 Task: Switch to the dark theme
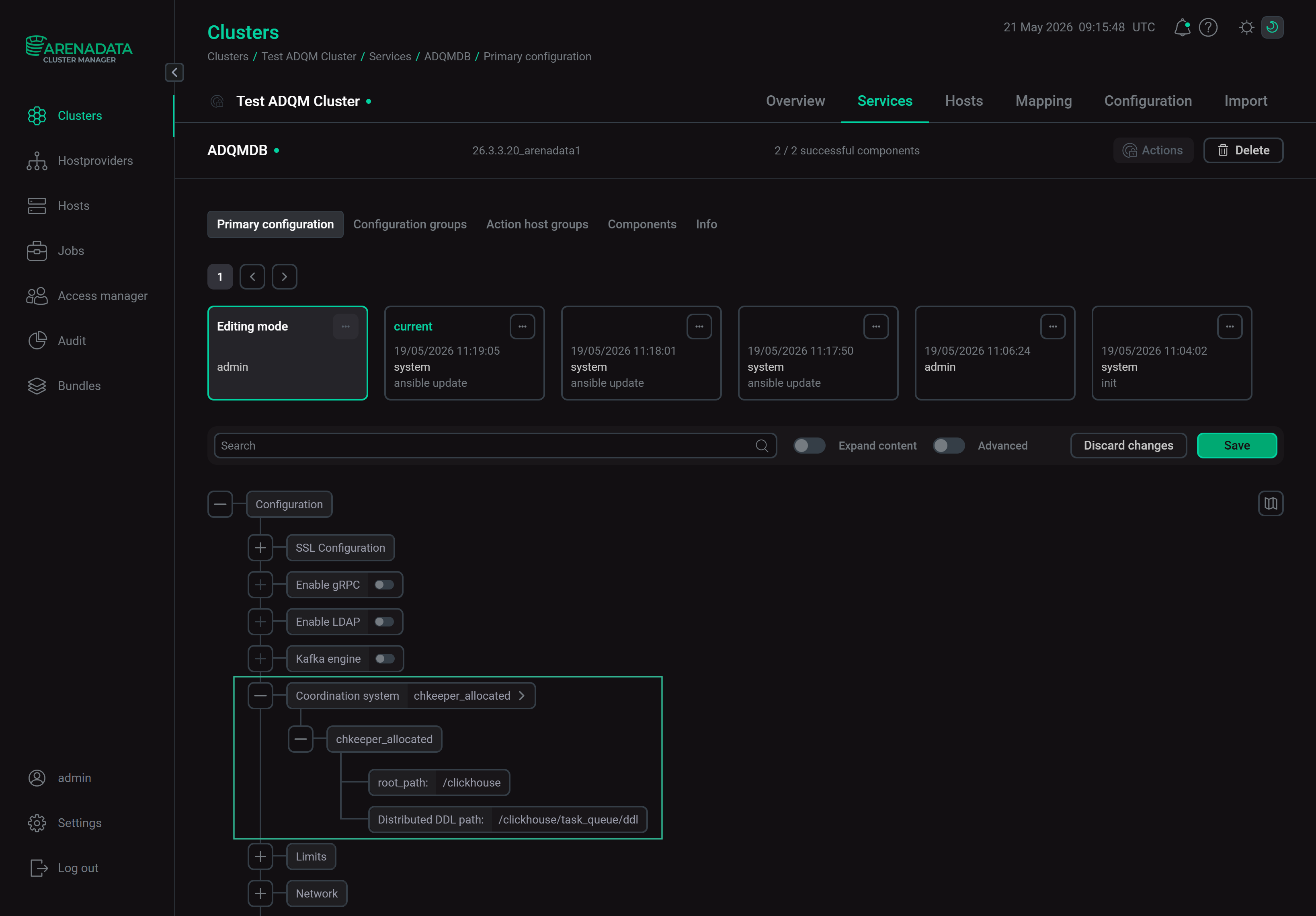(1273, 27)
